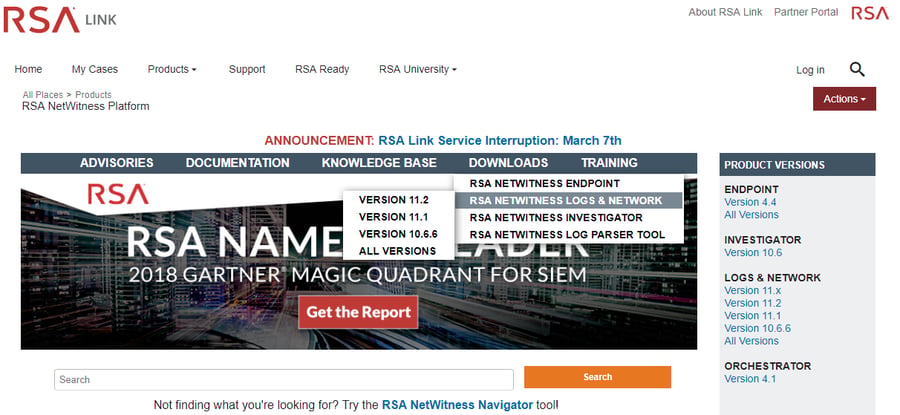Open sidebar Version 11.1 link
900x415 pixels.
coord(752,316)
